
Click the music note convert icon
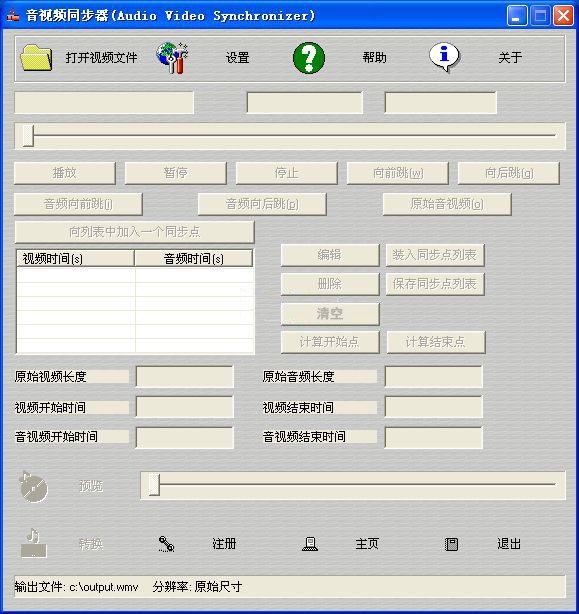click(x=33, y=543)
